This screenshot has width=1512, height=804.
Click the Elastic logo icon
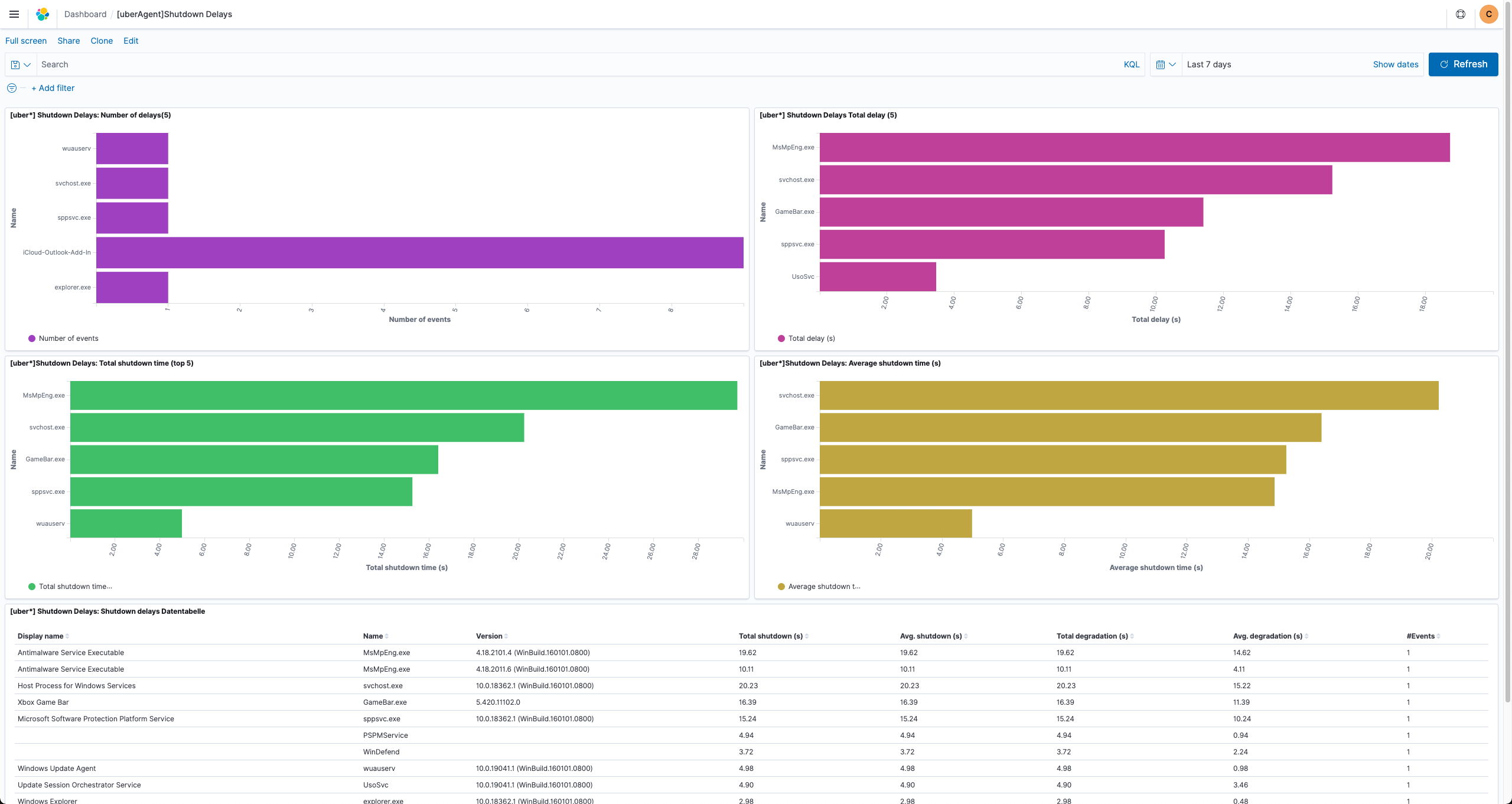[43, 14]
